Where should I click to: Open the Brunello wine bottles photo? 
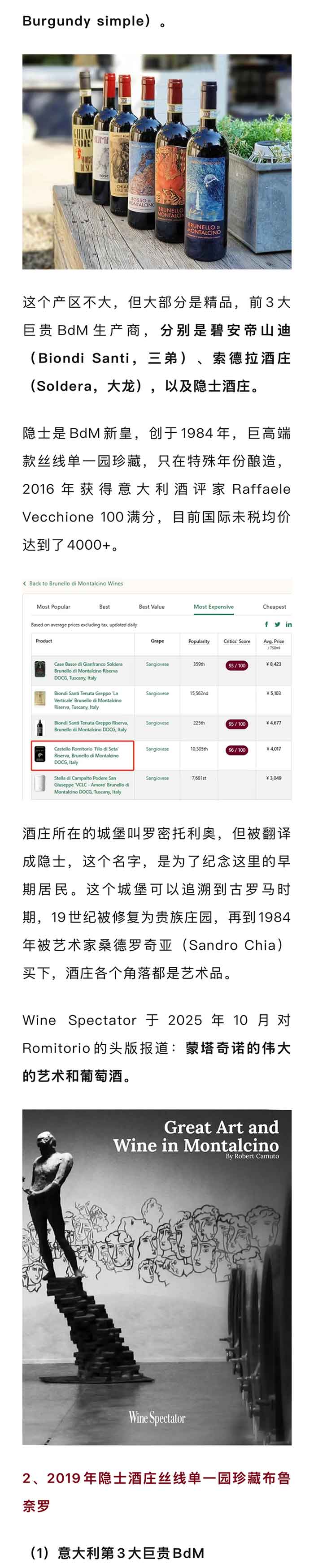[x=157, y=162]
